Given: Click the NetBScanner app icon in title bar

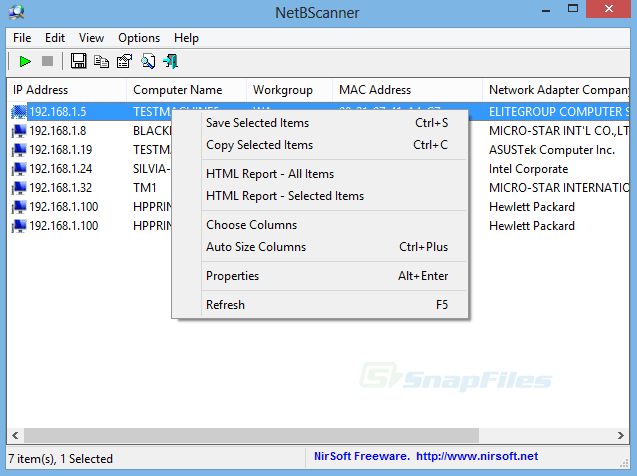Looking at the screenshot, I should click(16, 11).
